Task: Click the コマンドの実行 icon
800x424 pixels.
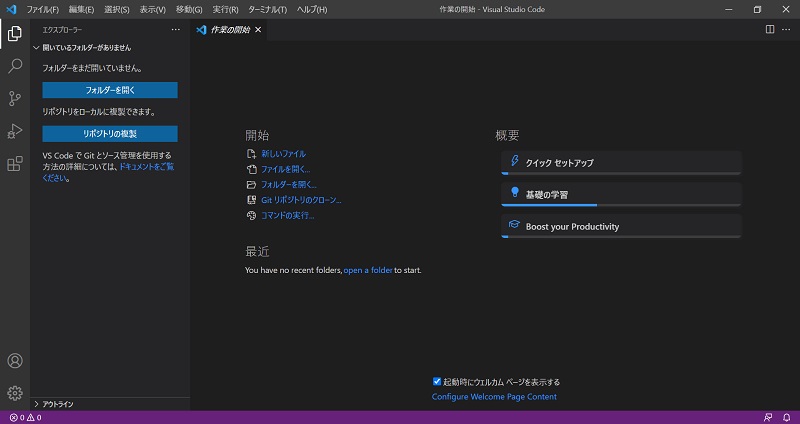Action: 251,215
